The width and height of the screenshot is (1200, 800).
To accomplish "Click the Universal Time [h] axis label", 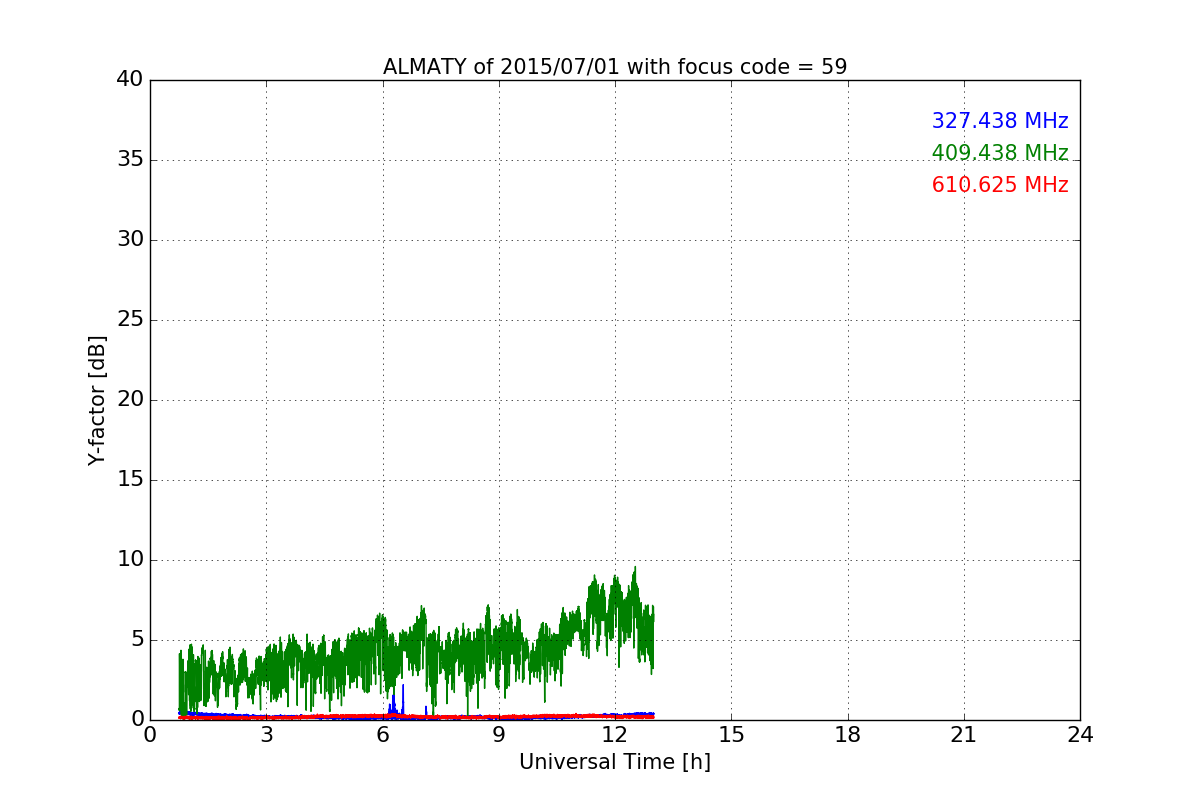I will [615, 762].
